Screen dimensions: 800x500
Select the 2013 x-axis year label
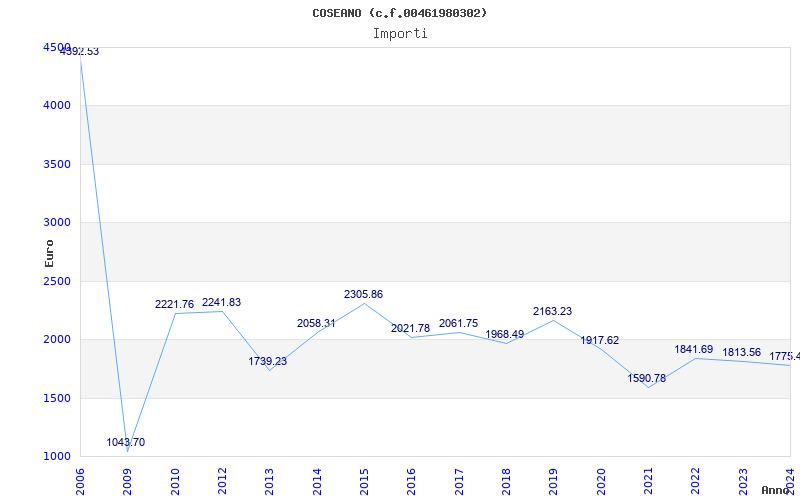(269, 481)
